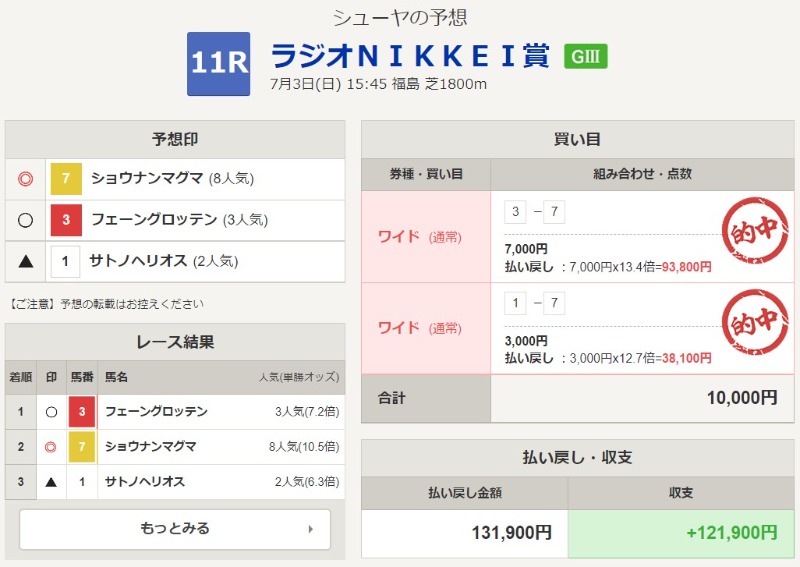
Task: Click red 3 badge in race result row 1
Action: click(x=82, y=411)
